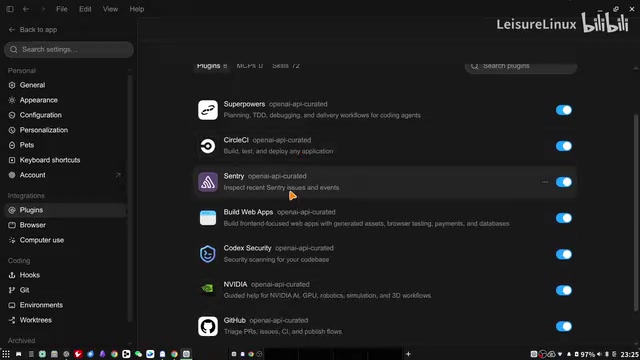Return via Back to app
640x360 pixels.
pyautogui.click(x=33, y=30)
